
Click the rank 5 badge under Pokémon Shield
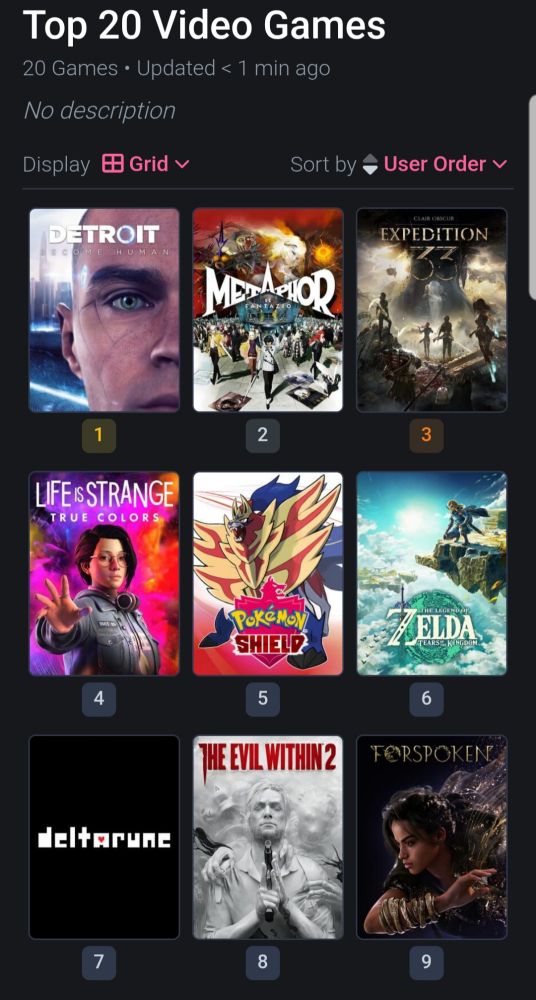(263, 699)
